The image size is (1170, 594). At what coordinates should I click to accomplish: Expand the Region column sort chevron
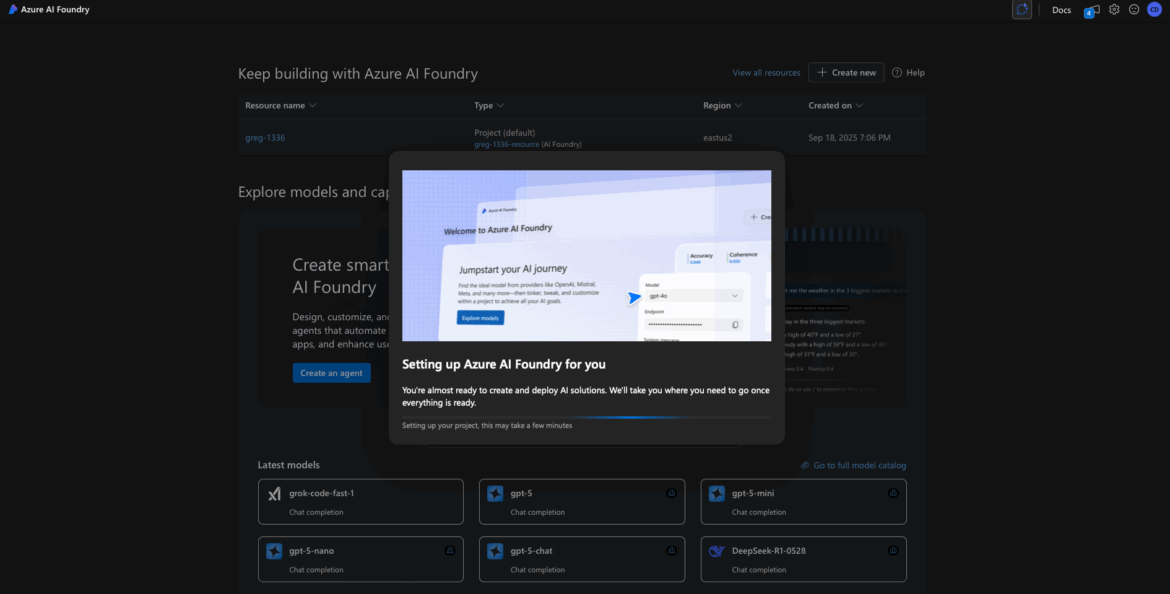[x=738, y=105]
